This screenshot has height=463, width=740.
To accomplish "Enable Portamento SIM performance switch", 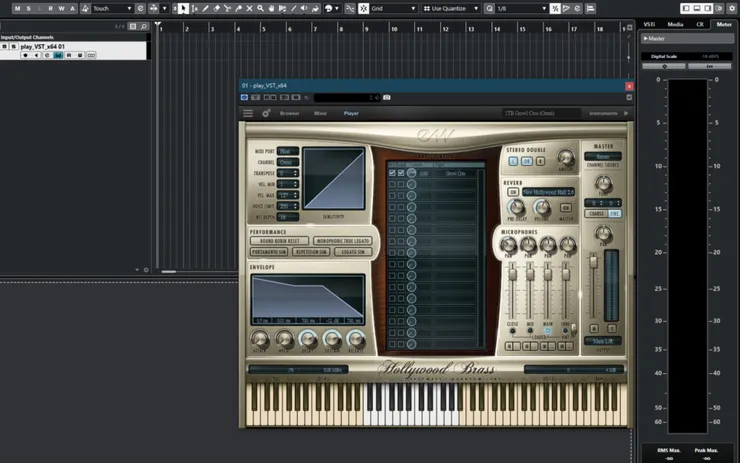I will 270,253.
